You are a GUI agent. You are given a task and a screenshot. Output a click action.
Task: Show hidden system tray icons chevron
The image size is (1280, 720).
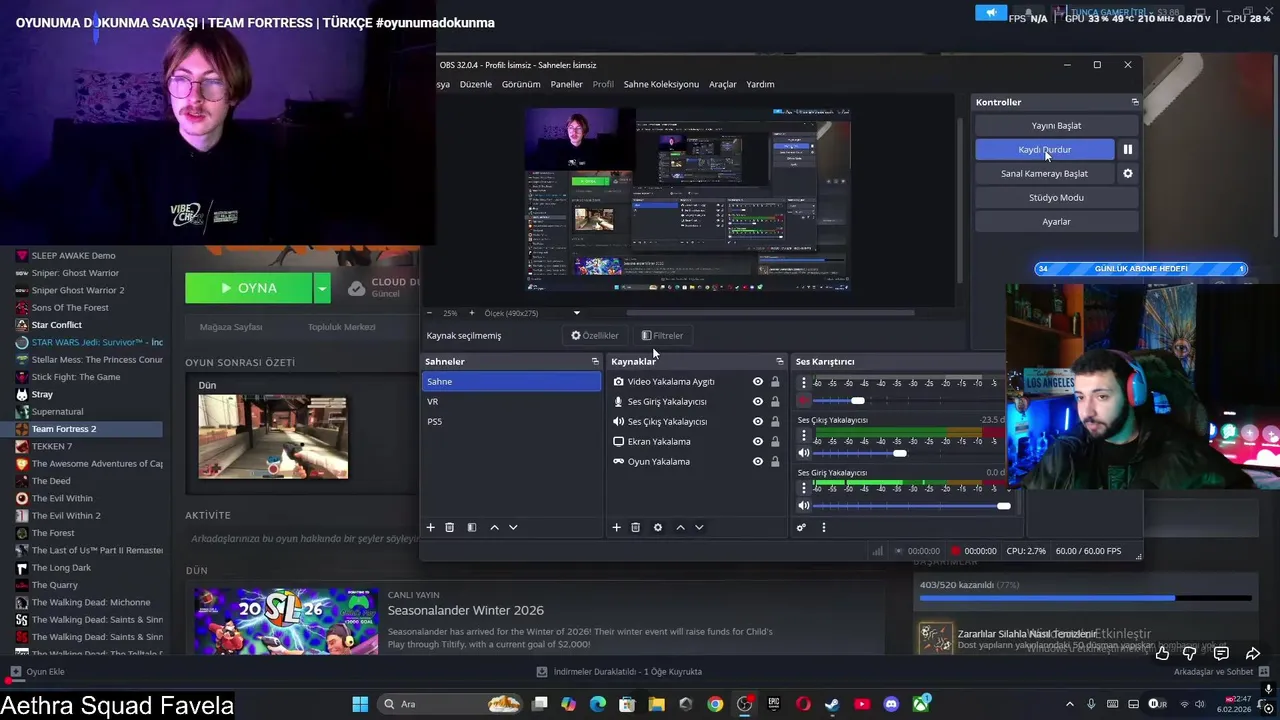[x=1070, y=704]
